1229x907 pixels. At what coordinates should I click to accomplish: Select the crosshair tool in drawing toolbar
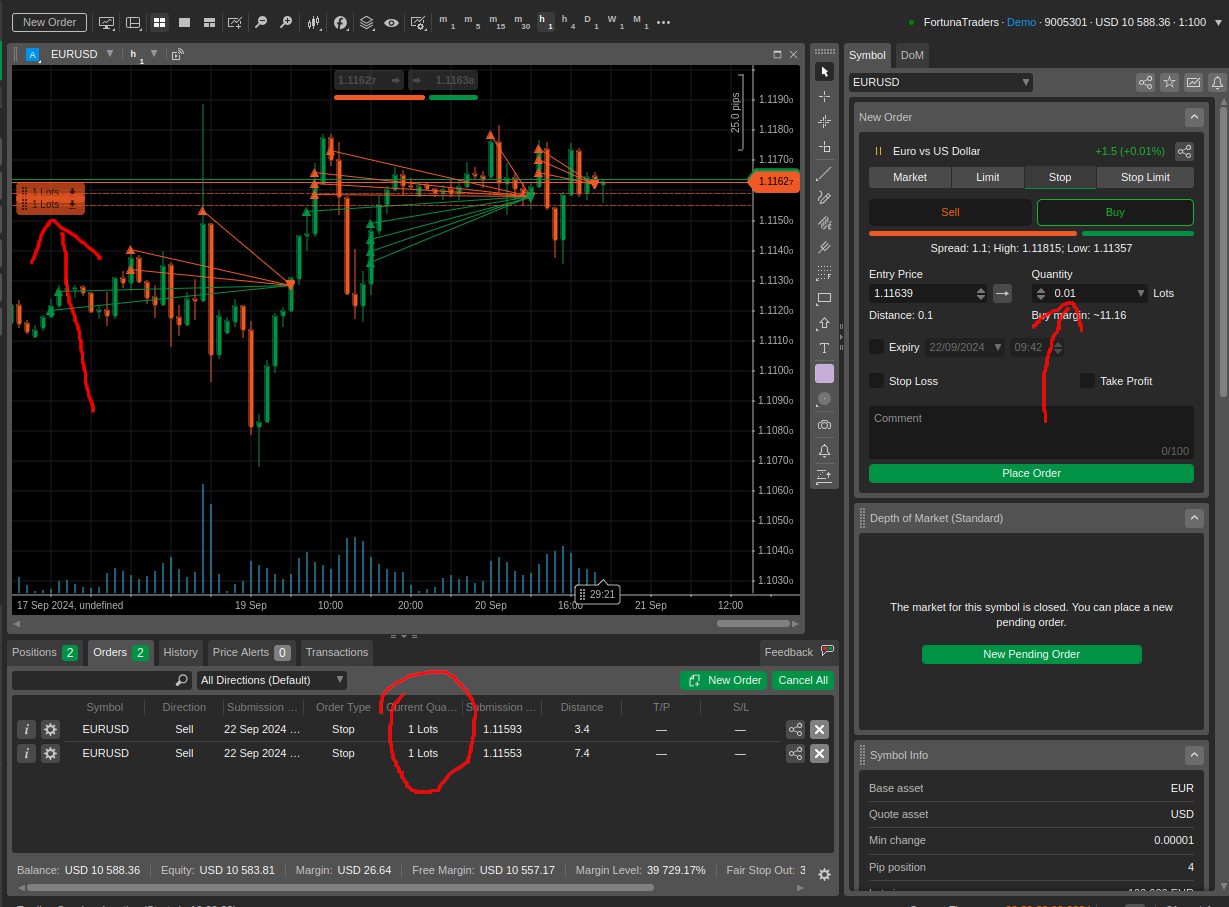(x=824, y=96)
